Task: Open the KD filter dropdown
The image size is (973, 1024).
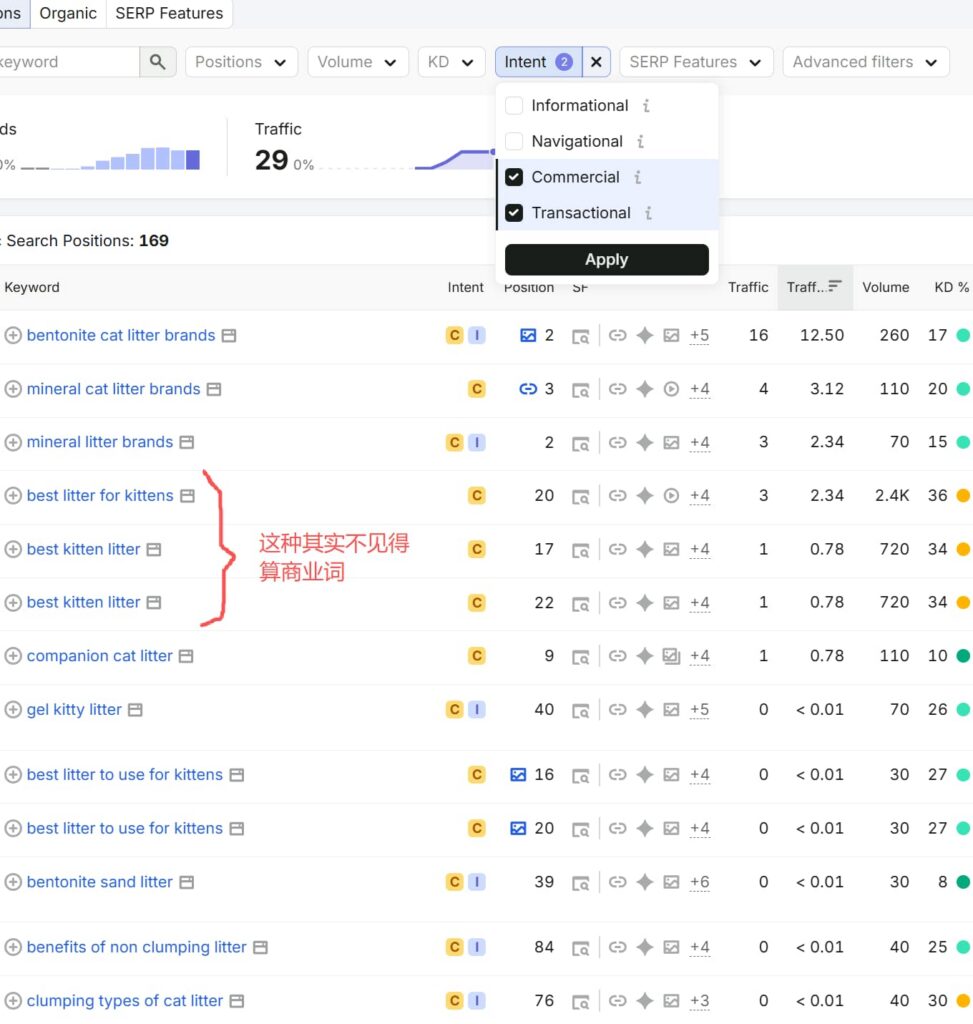Action: coord(451,62)
